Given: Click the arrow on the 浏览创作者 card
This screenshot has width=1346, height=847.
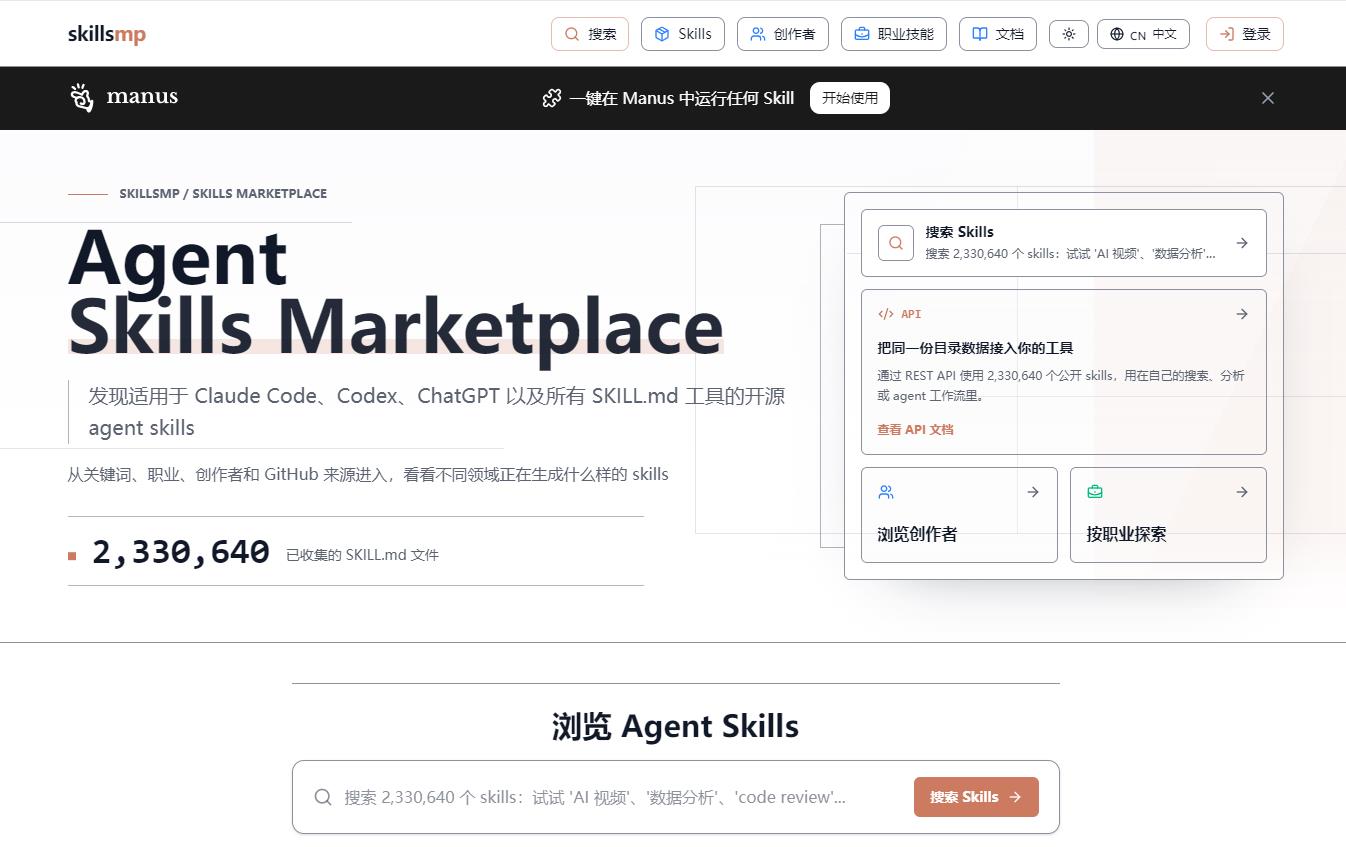Looking at the screenshot, I should tap(1033, 492).
